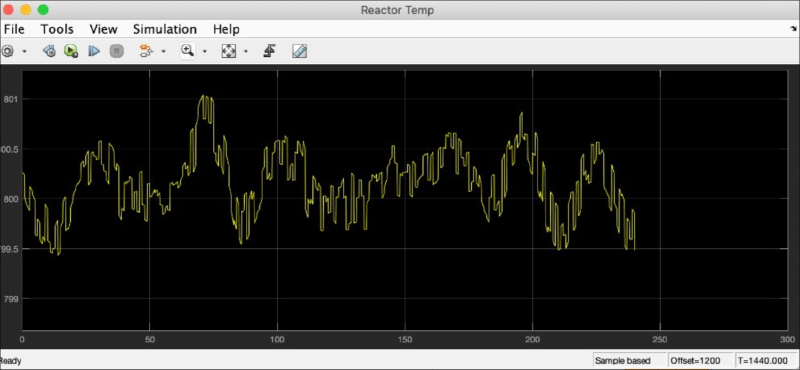Enable Cursor Measurements ruler icon
800x370 pixels.
point(299,51)
